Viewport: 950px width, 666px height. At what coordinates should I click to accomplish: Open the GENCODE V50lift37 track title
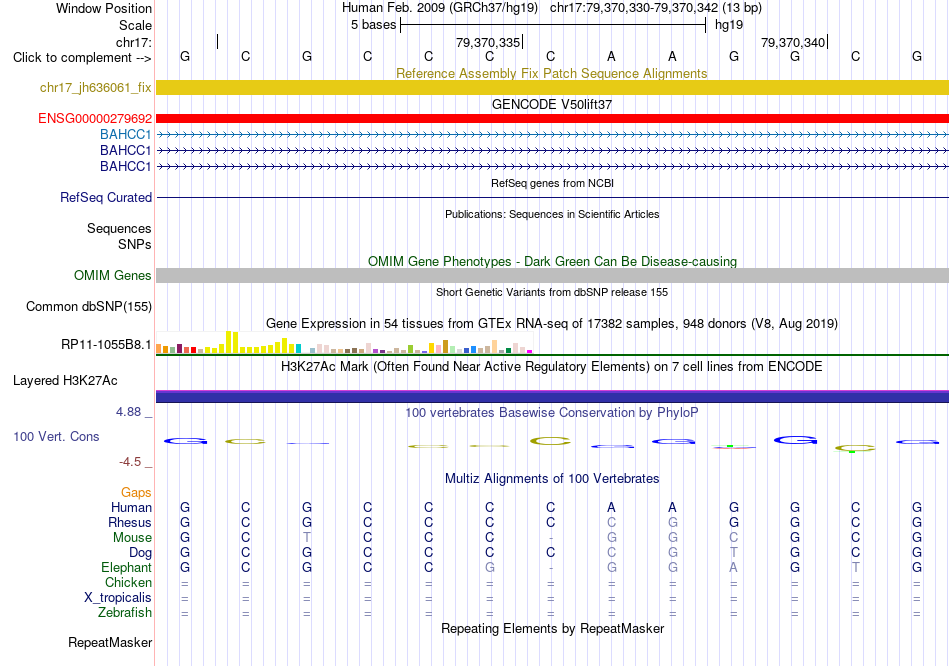552,104
